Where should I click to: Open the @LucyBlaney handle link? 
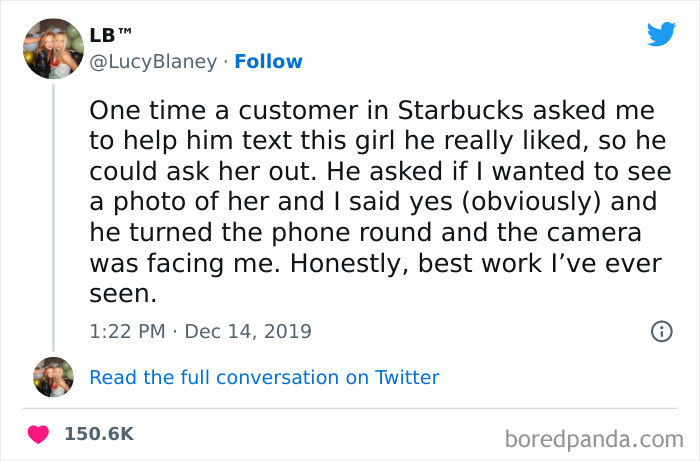click(x=153, y=61)
